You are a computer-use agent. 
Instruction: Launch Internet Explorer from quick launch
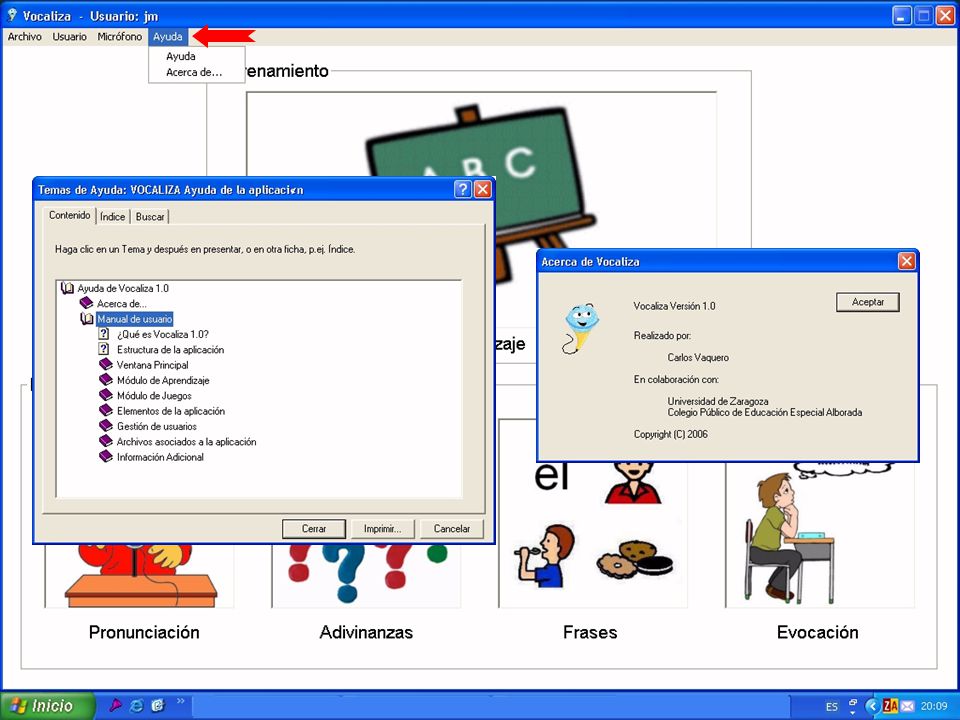(137, 705)
